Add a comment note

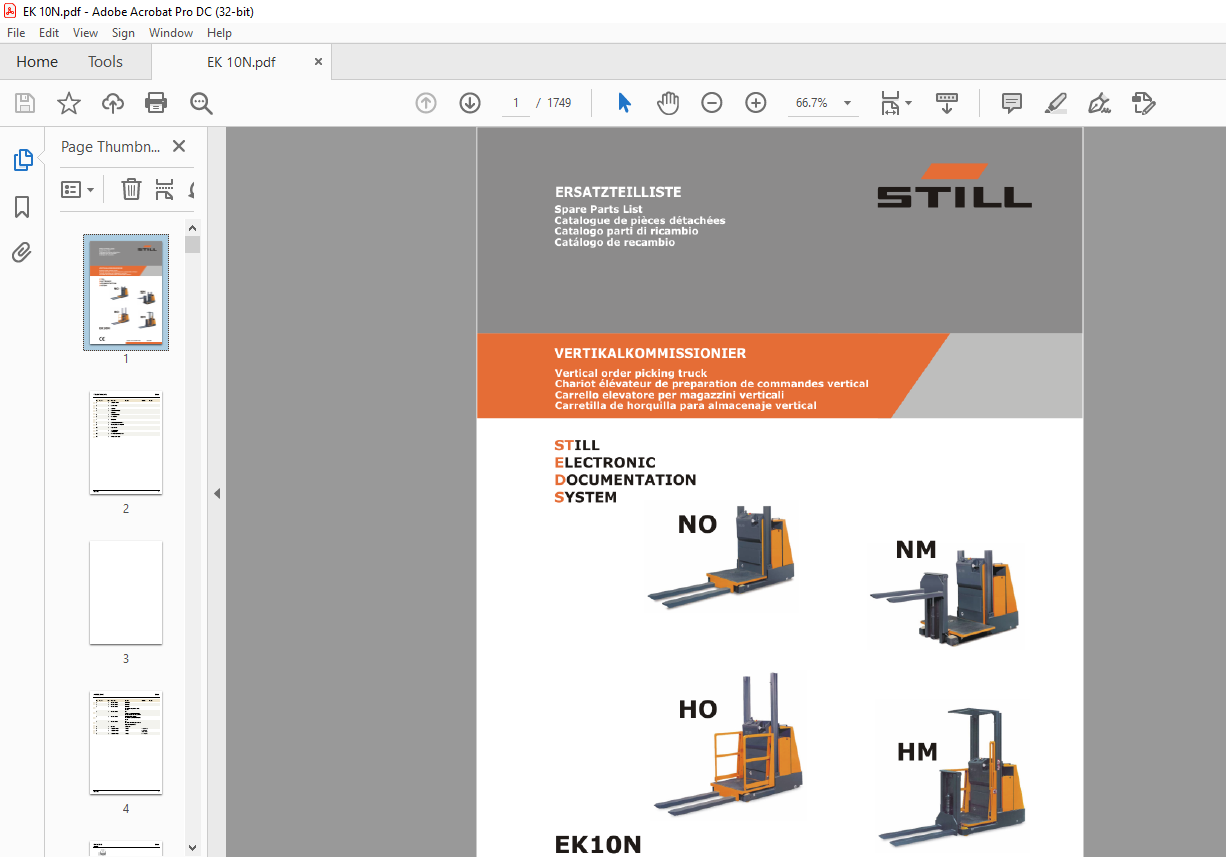click(x=1012, y=103)
